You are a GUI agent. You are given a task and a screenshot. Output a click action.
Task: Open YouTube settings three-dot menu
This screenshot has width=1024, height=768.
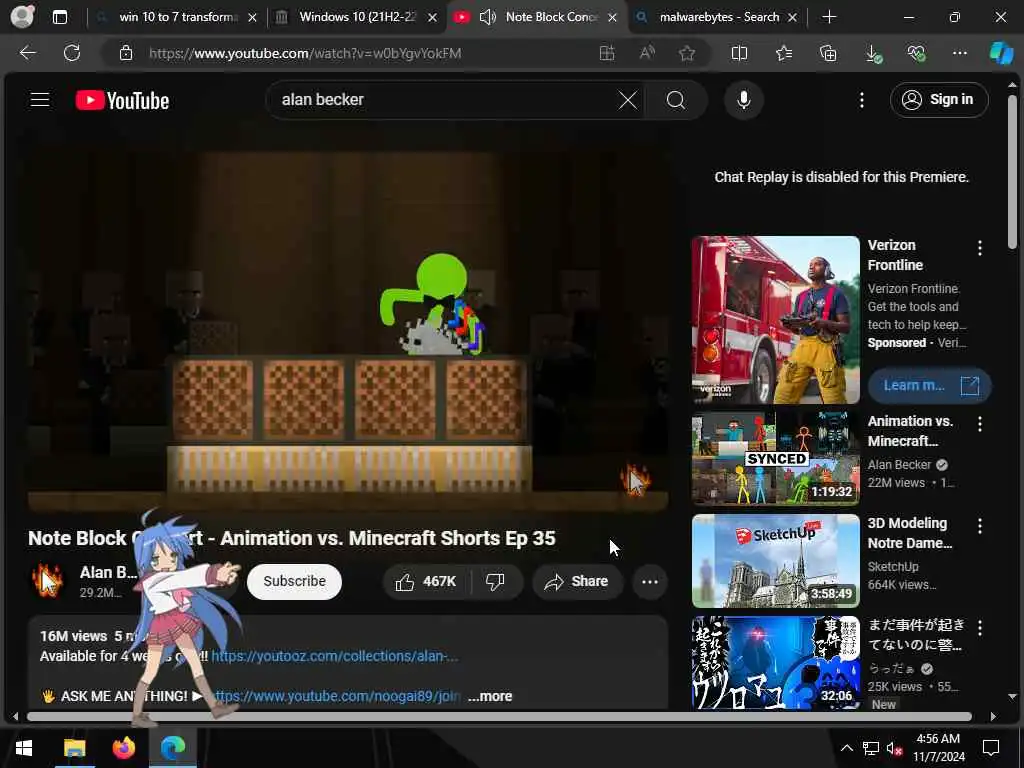[x=861, y=100]
